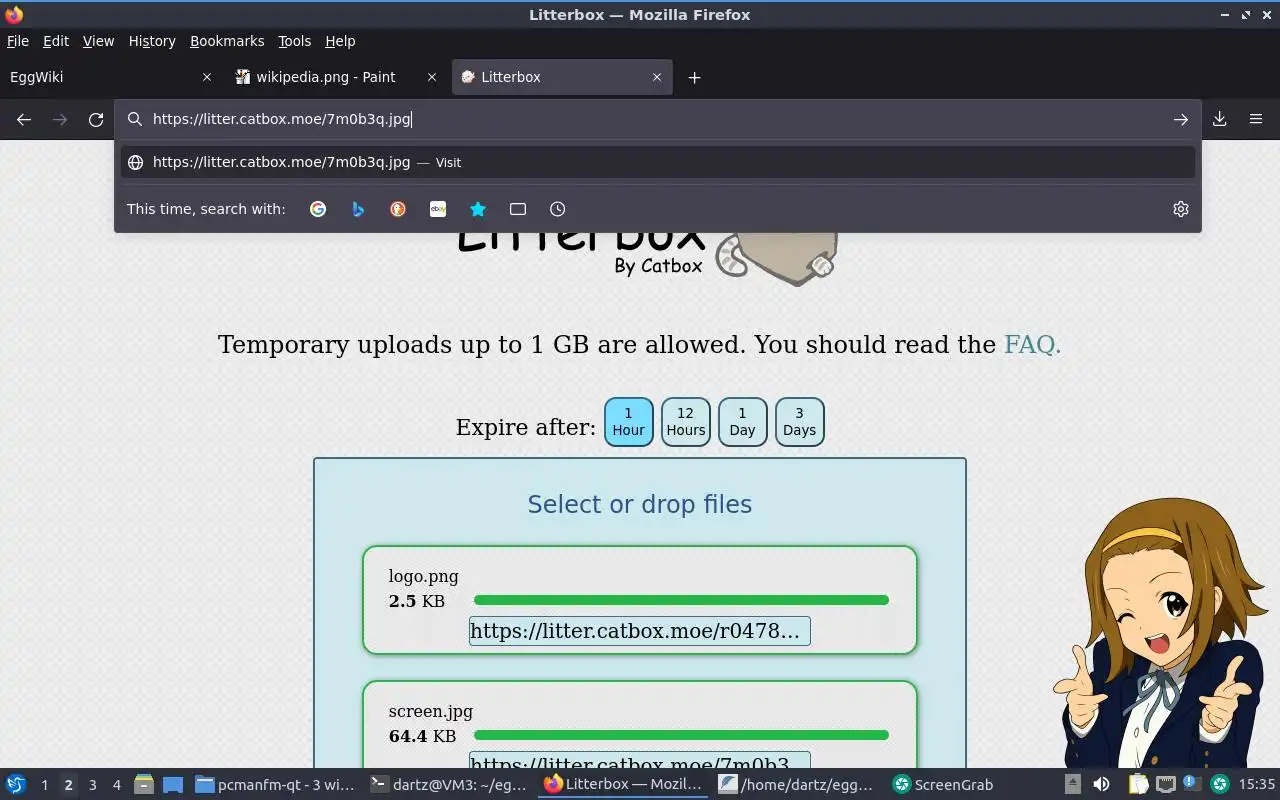Image resolution: width=1280 pixels, height=800 pixels.
Task: Open the clipboard manager tray icon
Action: (x=1138, y=785)
